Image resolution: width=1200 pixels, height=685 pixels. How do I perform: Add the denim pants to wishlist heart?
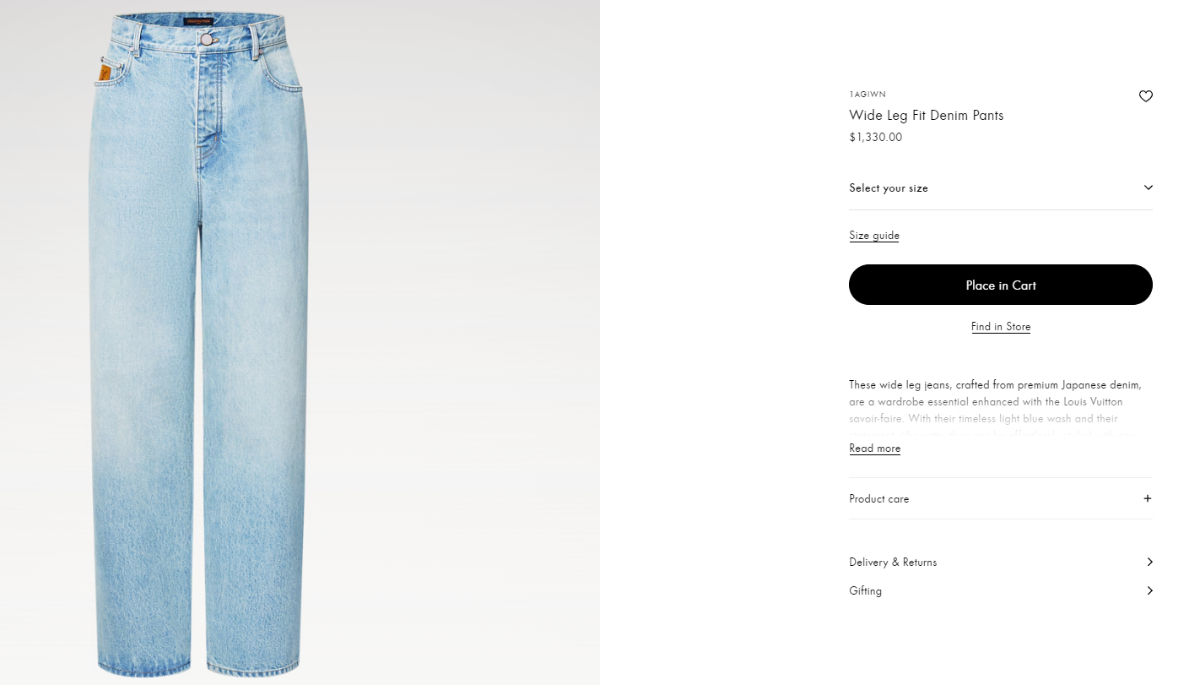[1146, 96]
